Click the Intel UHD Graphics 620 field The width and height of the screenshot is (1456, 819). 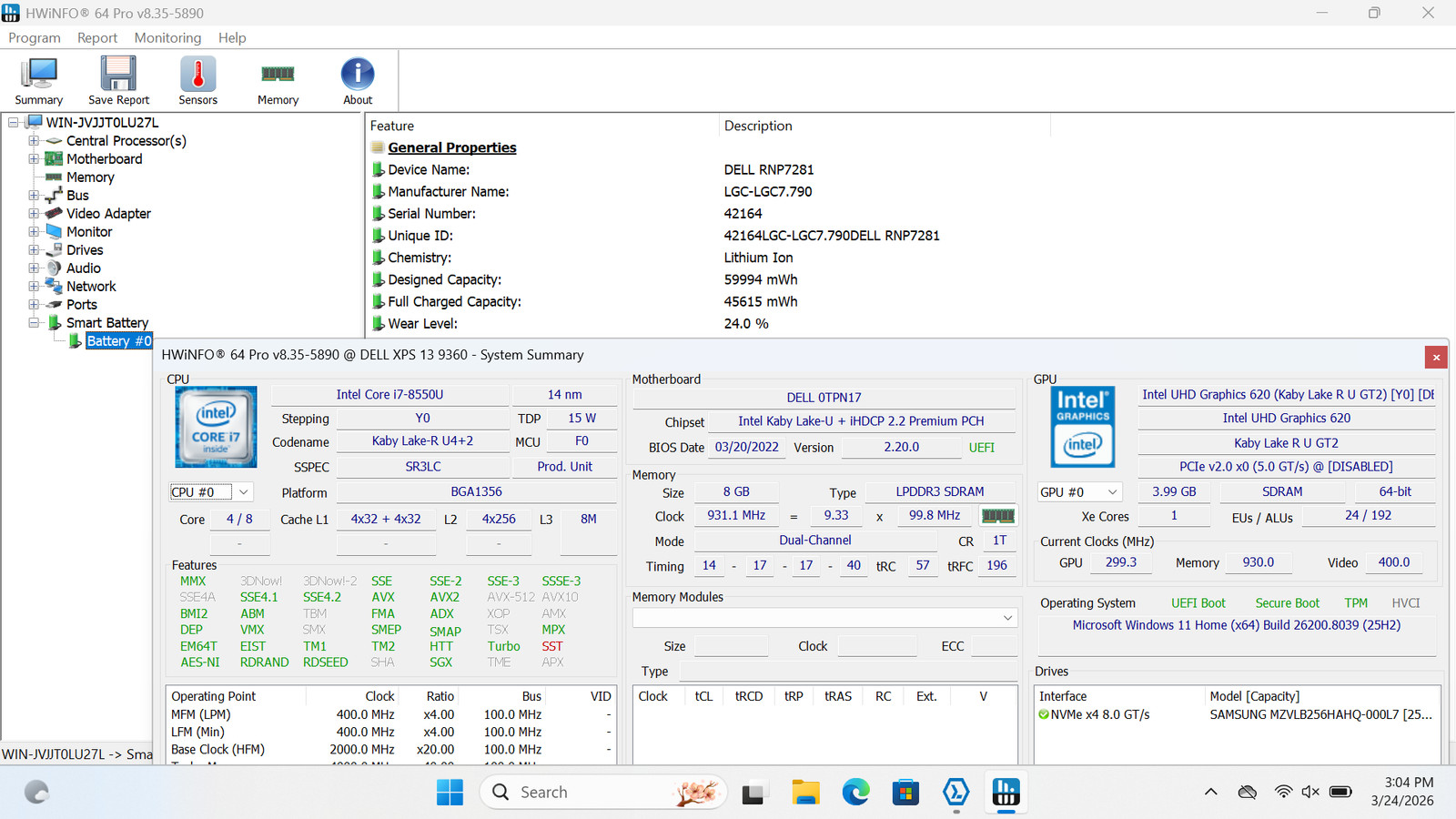[x=1287, y=419]
